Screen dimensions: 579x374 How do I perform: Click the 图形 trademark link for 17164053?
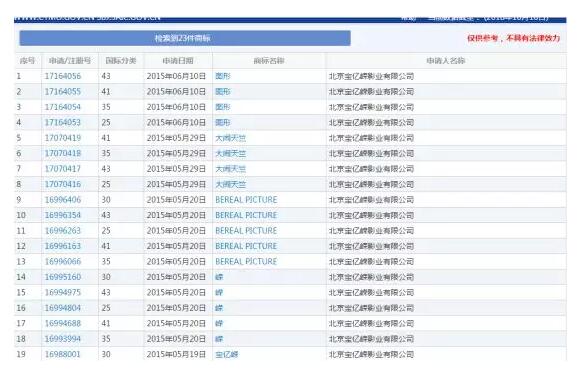click(223, 122)
